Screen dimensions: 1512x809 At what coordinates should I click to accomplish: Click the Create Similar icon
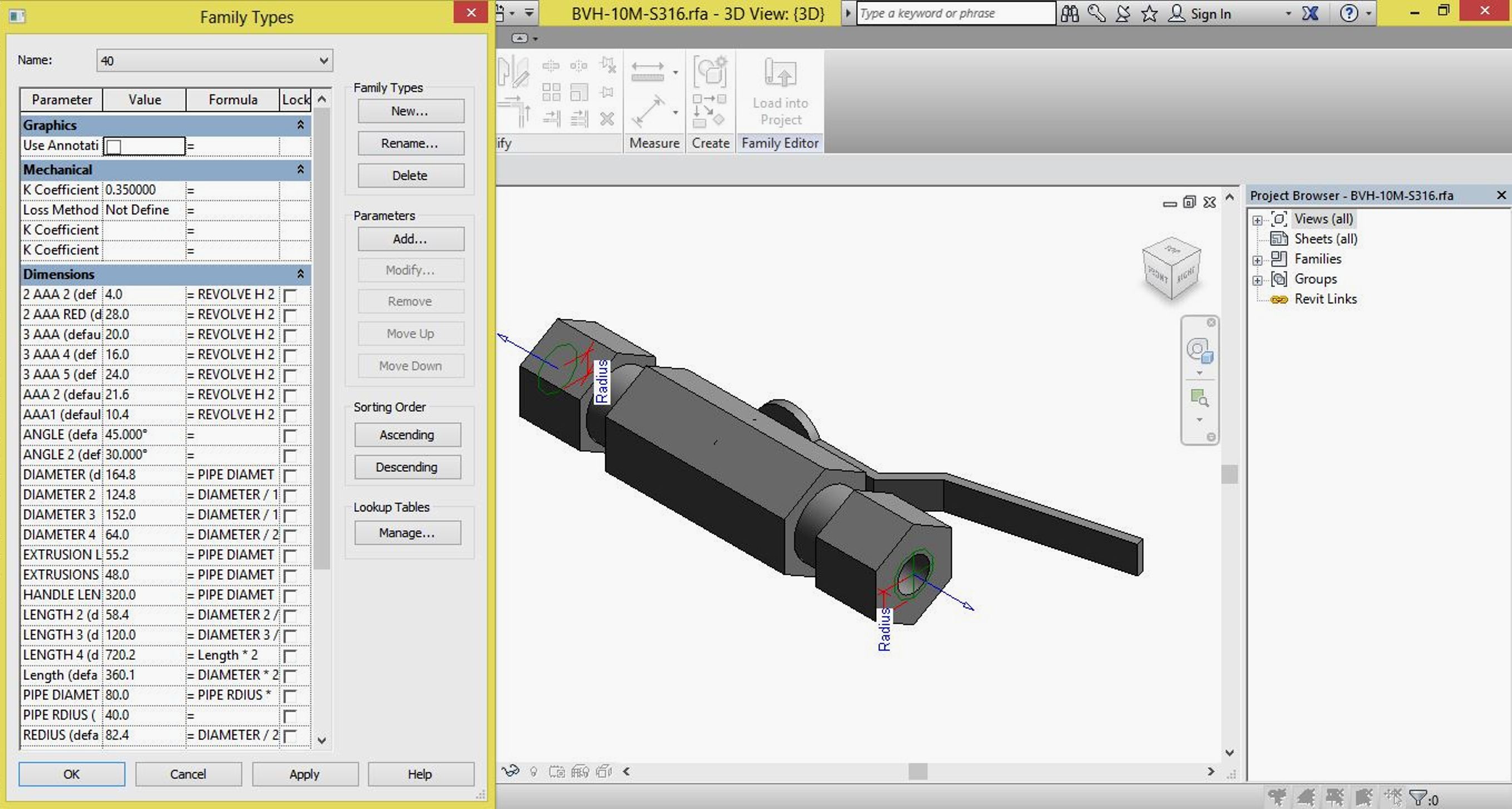[710, 111]
